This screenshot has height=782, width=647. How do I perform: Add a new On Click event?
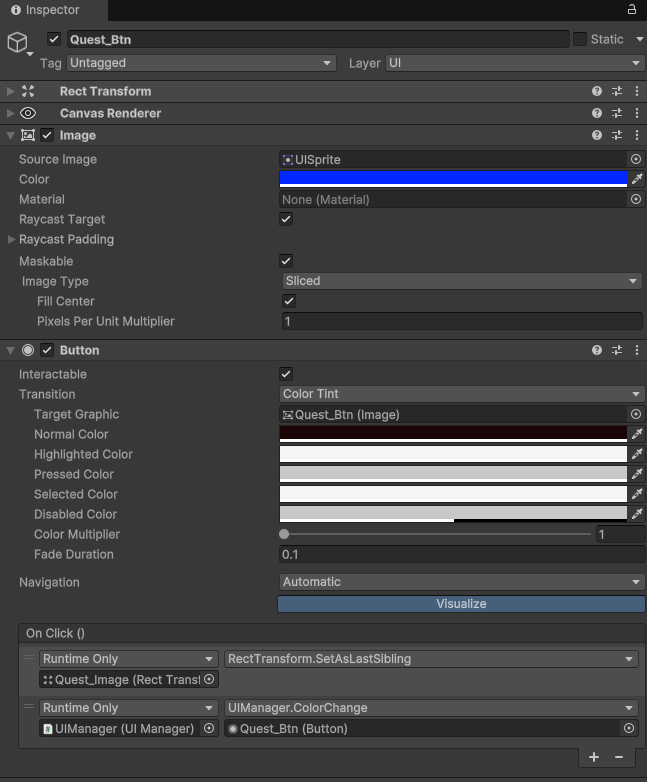pyautogui.click(x=594, y=757)
